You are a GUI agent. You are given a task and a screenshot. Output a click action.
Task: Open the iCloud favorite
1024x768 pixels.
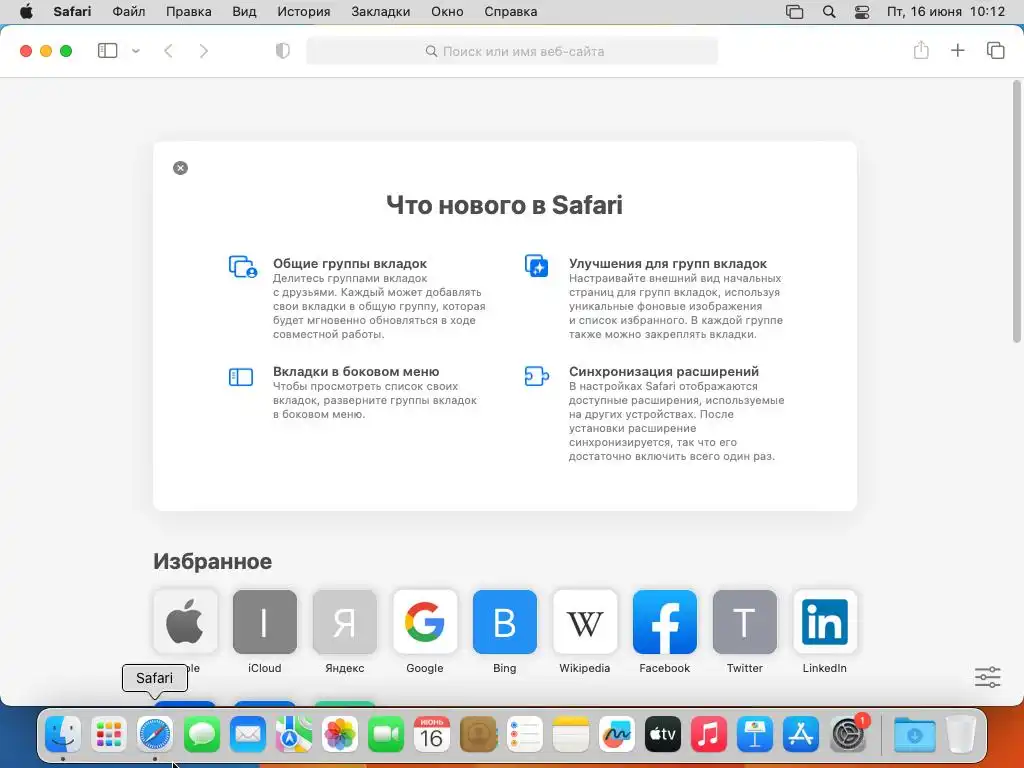click(x=264, y=622)
